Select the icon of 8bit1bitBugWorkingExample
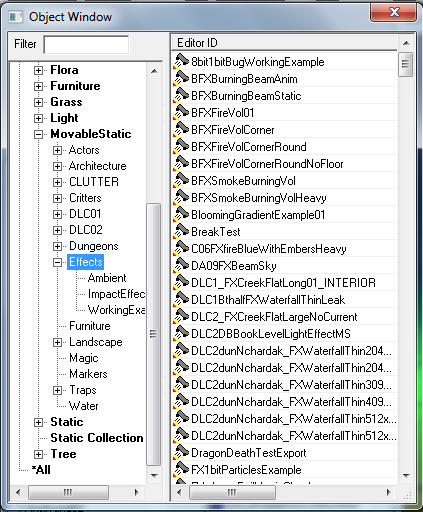The height and width of the screenshot is (512, 423). click(x=181, y=61)
